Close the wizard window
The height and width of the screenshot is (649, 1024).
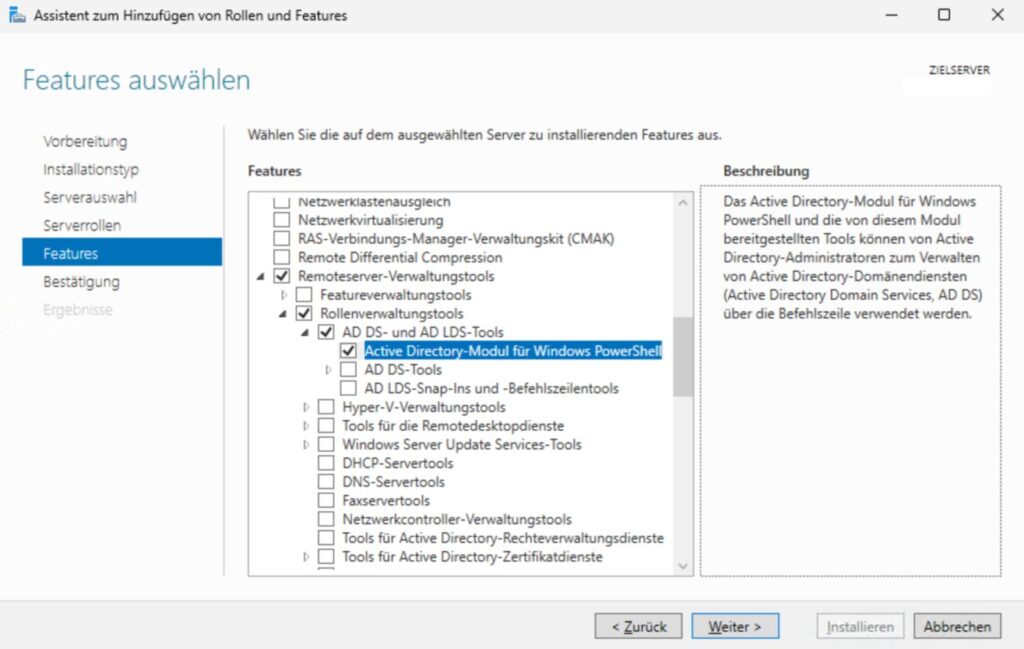[x=997, y=15]
